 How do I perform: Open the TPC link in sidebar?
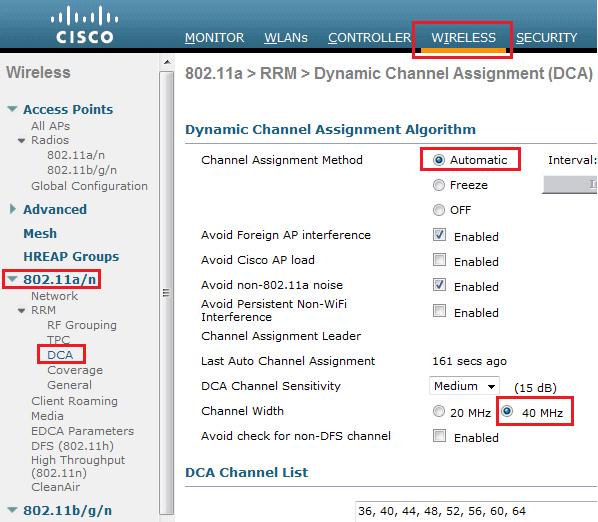click(58, 339)
